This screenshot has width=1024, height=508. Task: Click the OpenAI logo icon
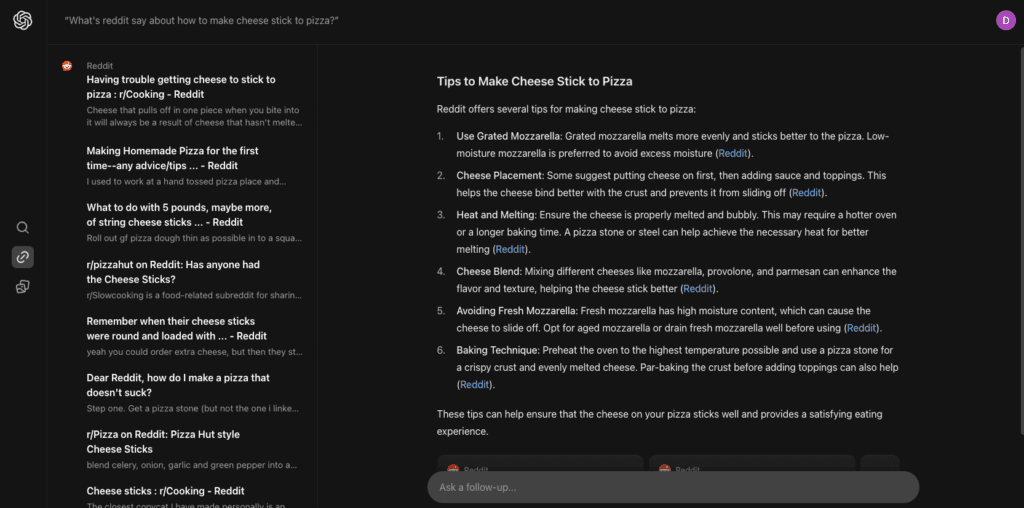23,20
